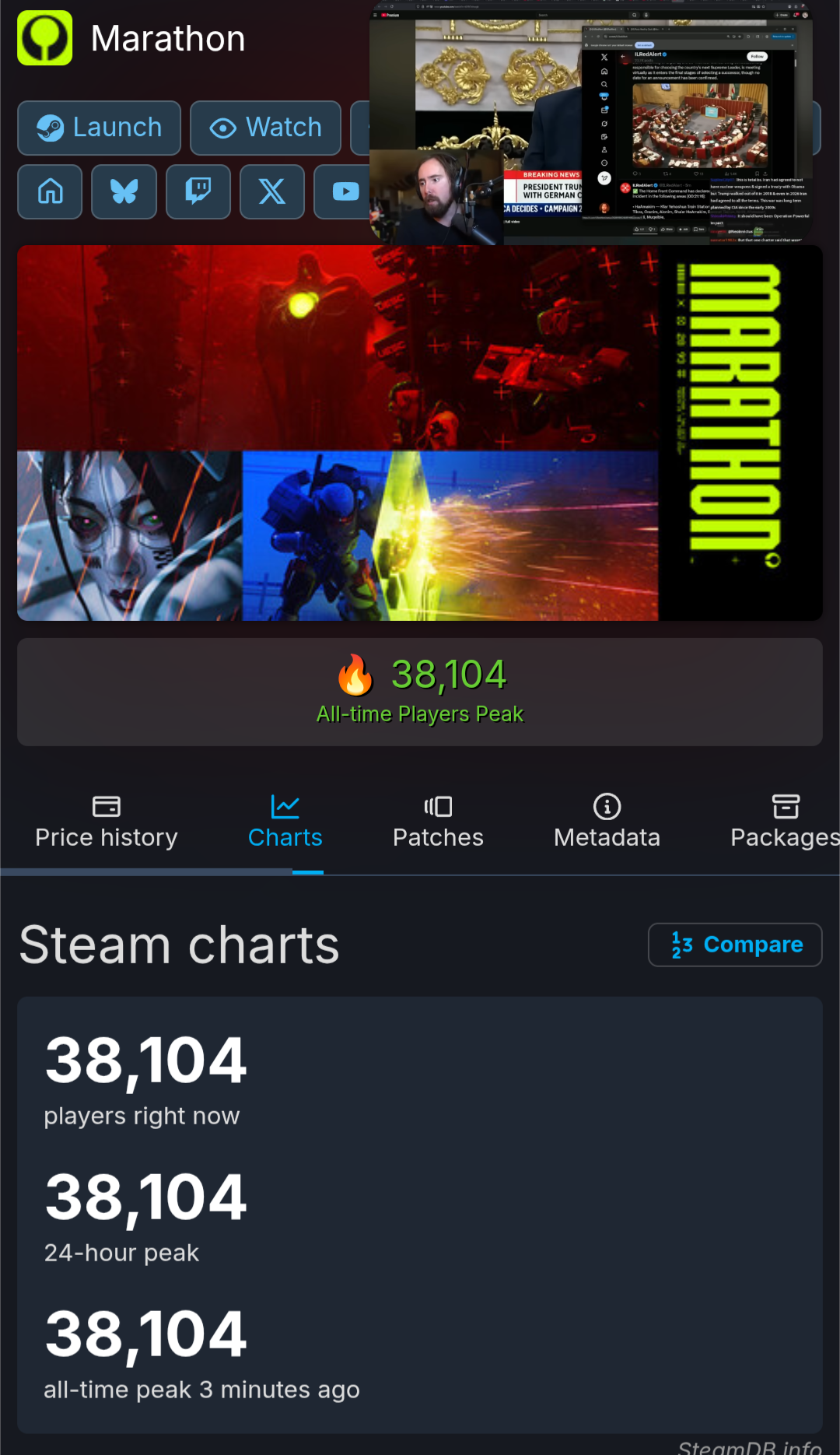
Task: Click the flame icon beside 38,104
Action: point(355,675)
